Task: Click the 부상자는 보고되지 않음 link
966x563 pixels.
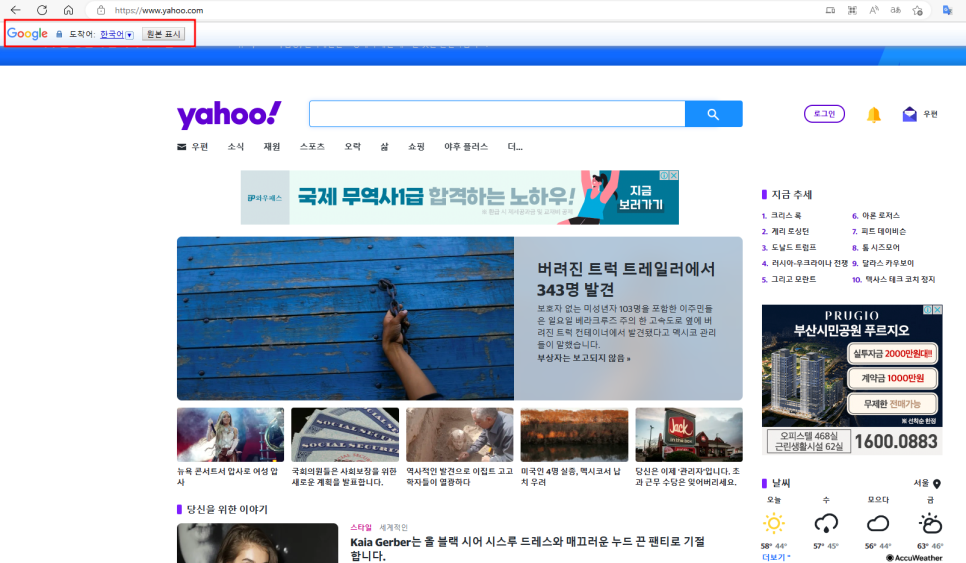Action: pyautogui.click(x=583, y=358)
